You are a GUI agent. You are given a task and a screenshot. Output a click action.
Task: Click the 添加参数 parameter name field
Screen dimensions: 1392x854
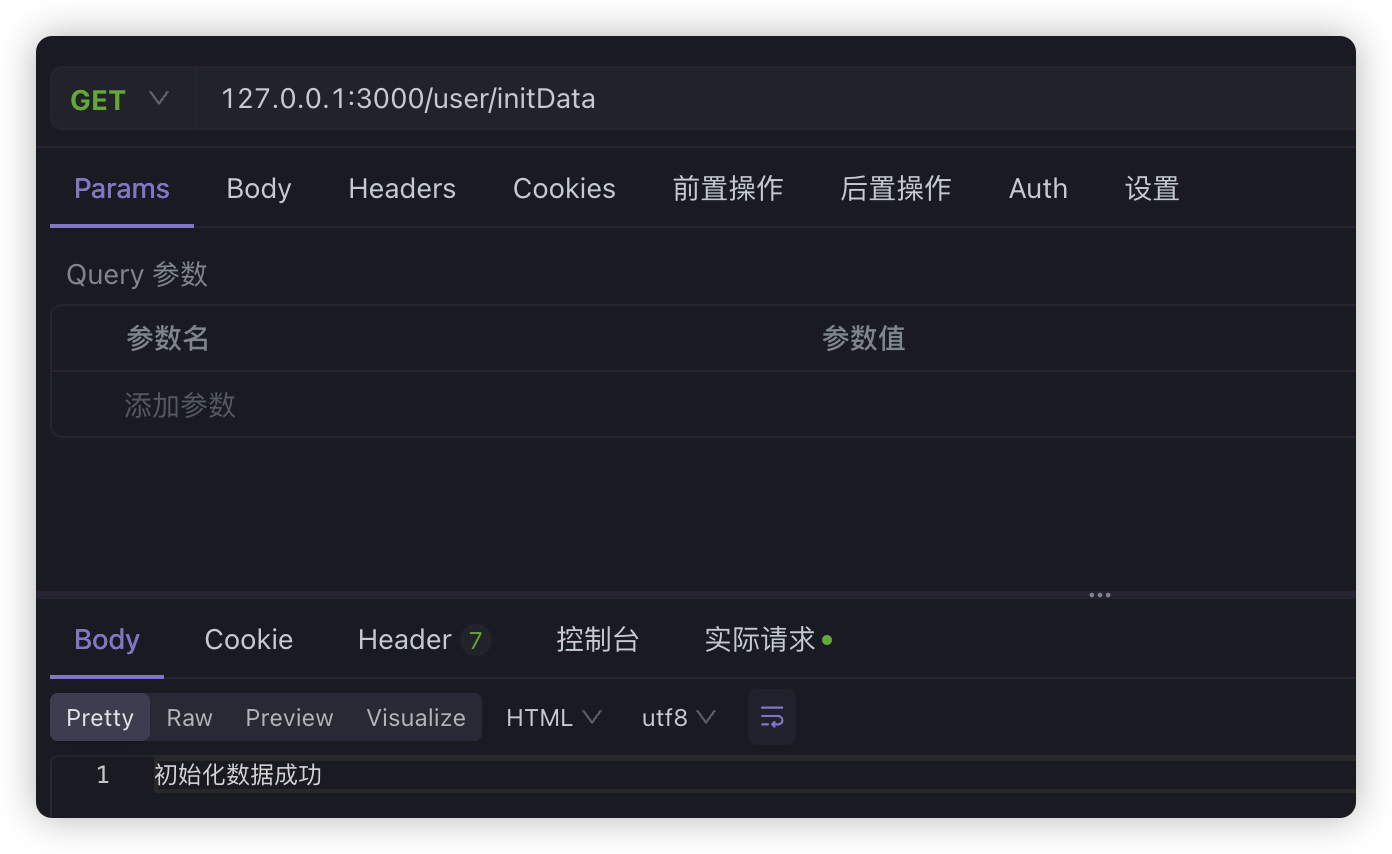(x=181, y=405)
